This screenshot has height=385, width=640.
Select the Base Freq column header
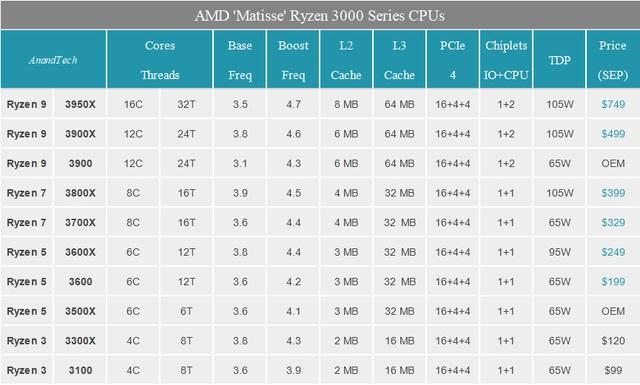(x=240, y=60)
